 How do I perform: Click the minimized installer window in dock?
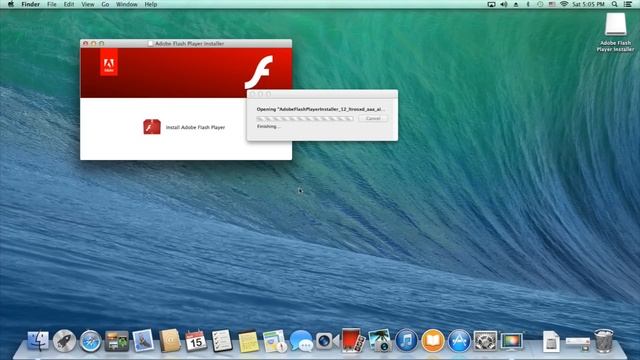pyautogui.click(x=578, y=344)
